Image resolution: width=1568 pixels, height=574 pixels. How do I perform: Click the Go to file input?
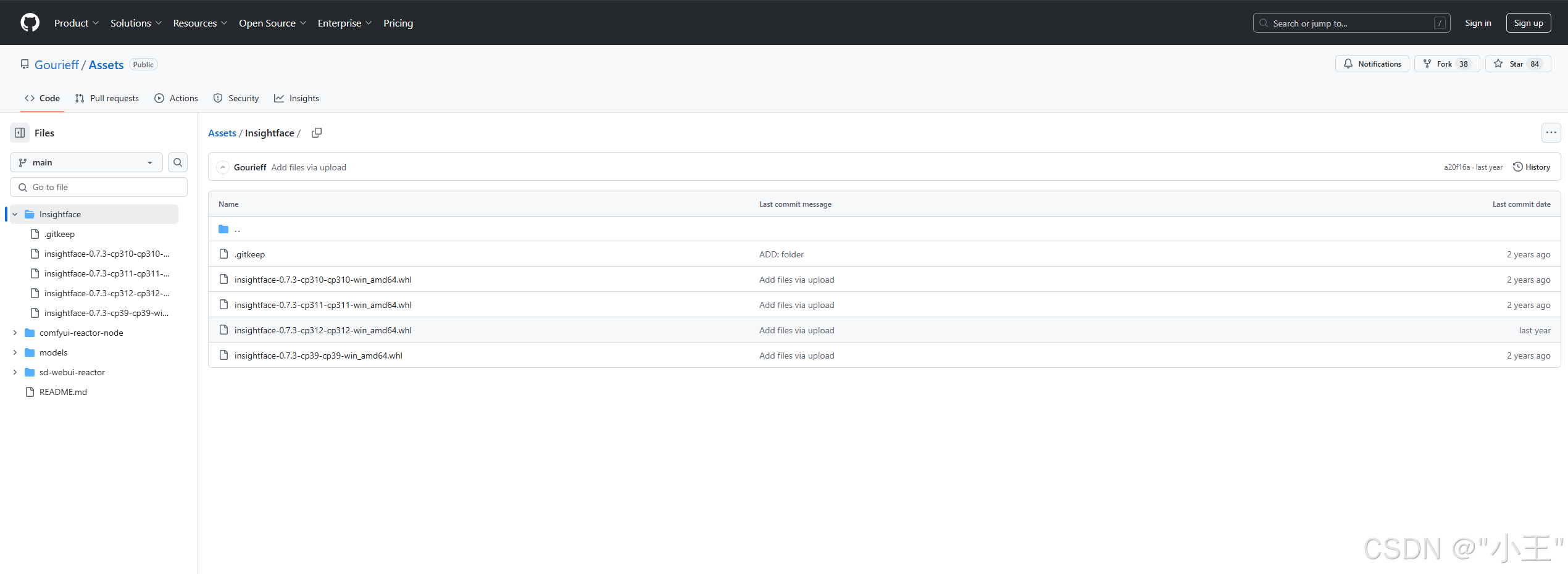99,187
